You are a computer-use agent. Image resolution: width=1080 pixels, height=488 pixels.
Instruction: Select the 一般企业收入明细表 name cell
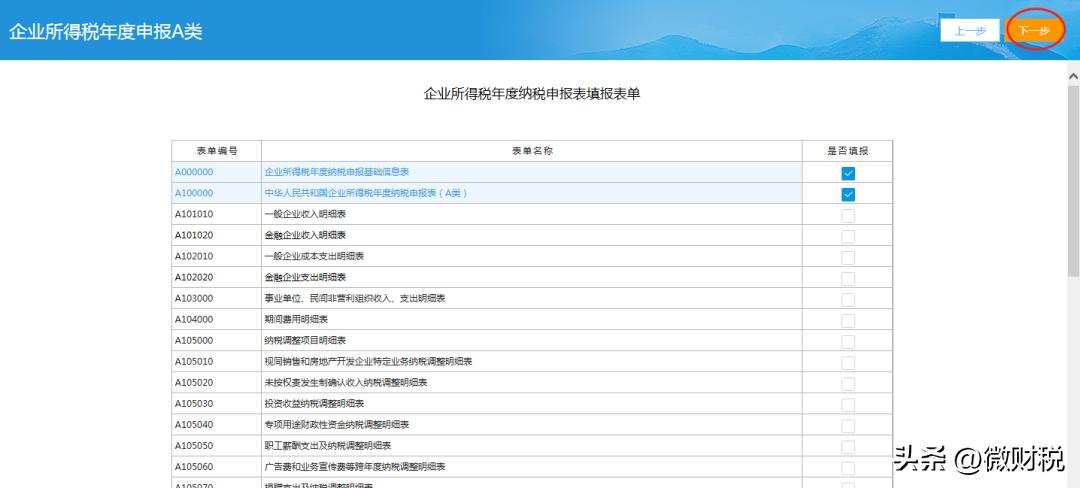532,214
